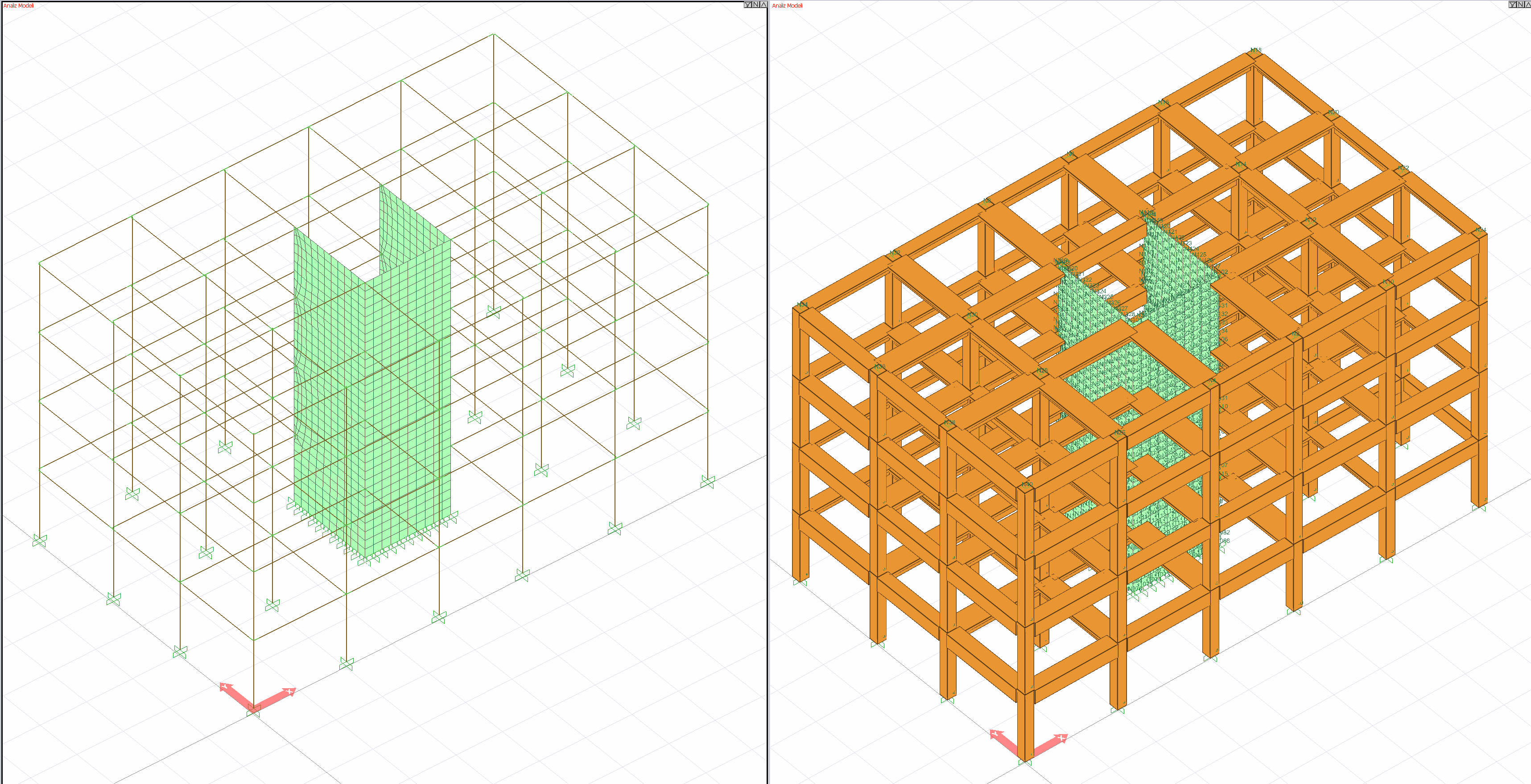Click support symbol under wireframe origin column

coord(254,711)
